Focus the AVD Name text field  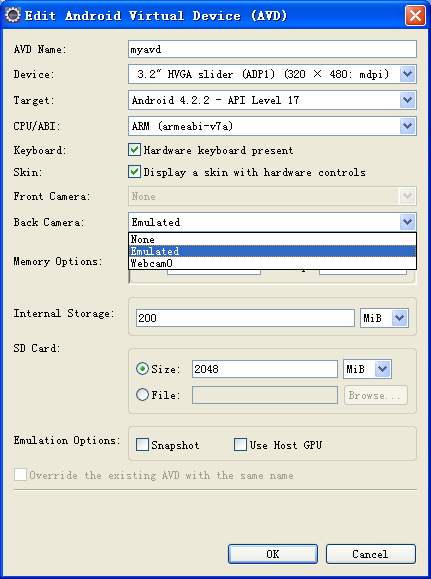(273, 49)
